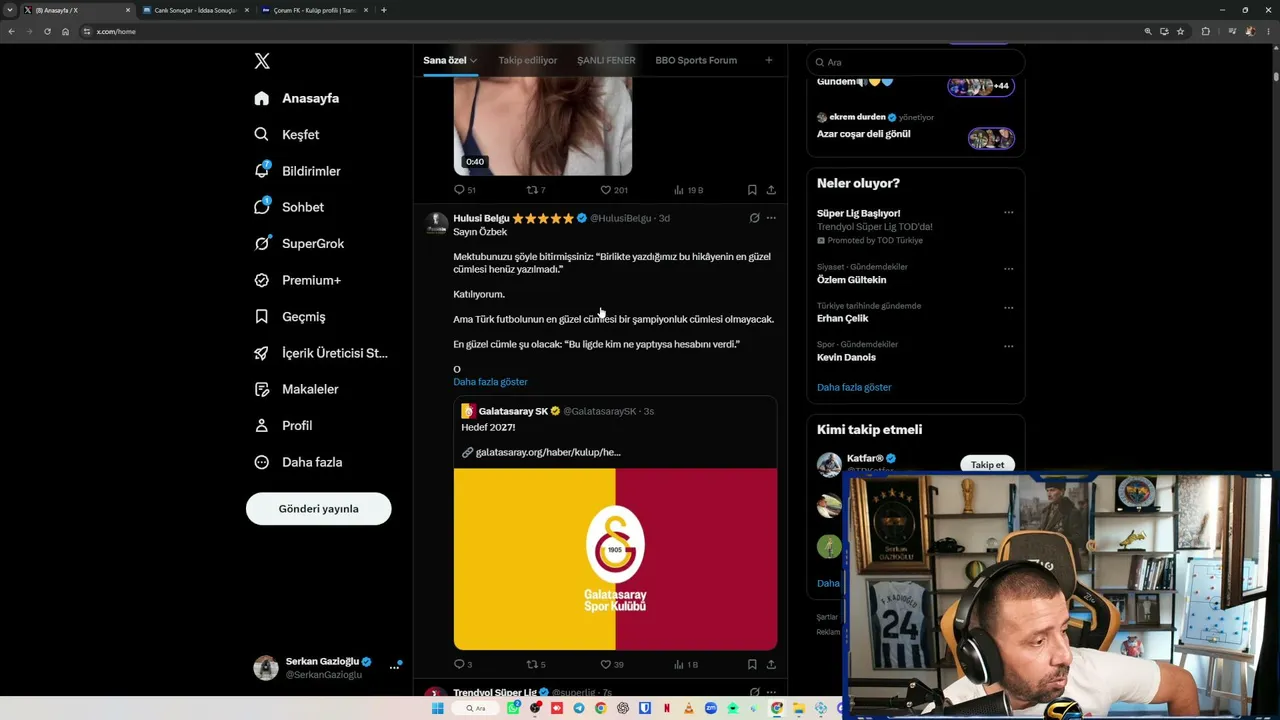Image resolution: width=1280 pixels, height=720 pixels.
Task: Switch to ŞANLI FENER tab
Action: tap(606, 60)
